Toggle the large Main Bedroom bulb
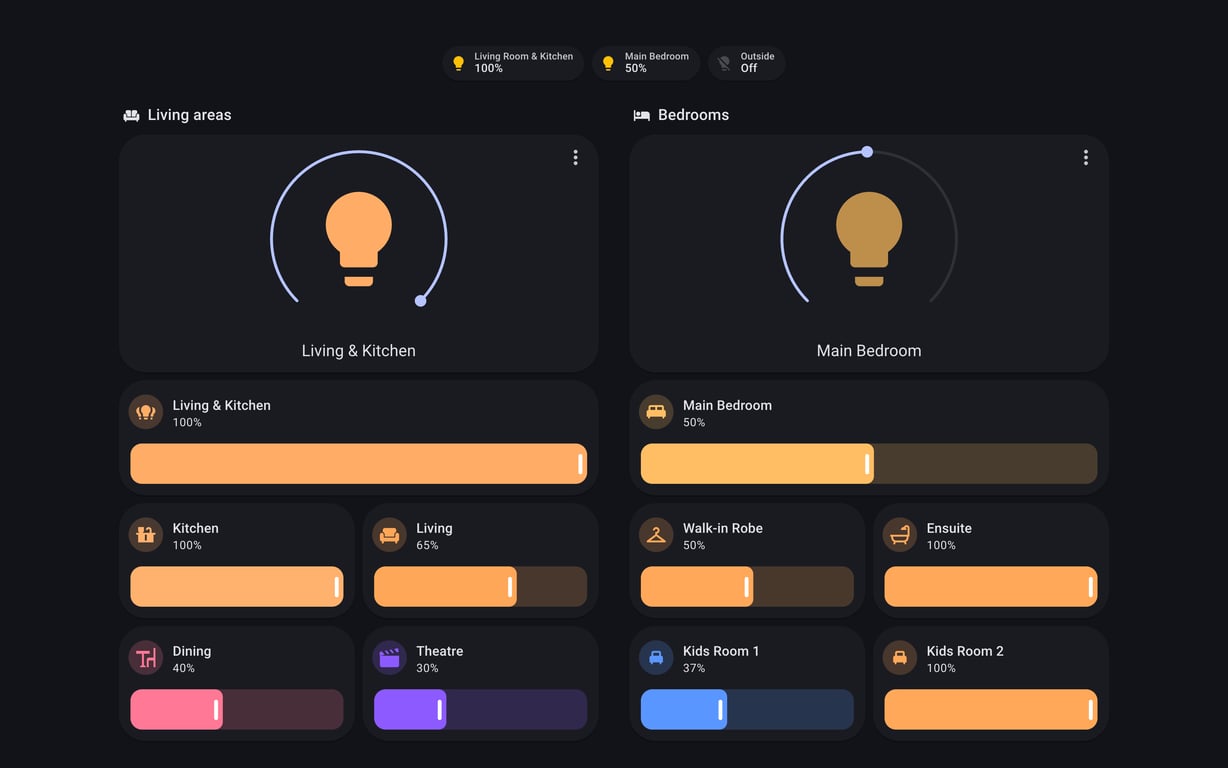The image size is (1228, 768). tap(869, 239)
